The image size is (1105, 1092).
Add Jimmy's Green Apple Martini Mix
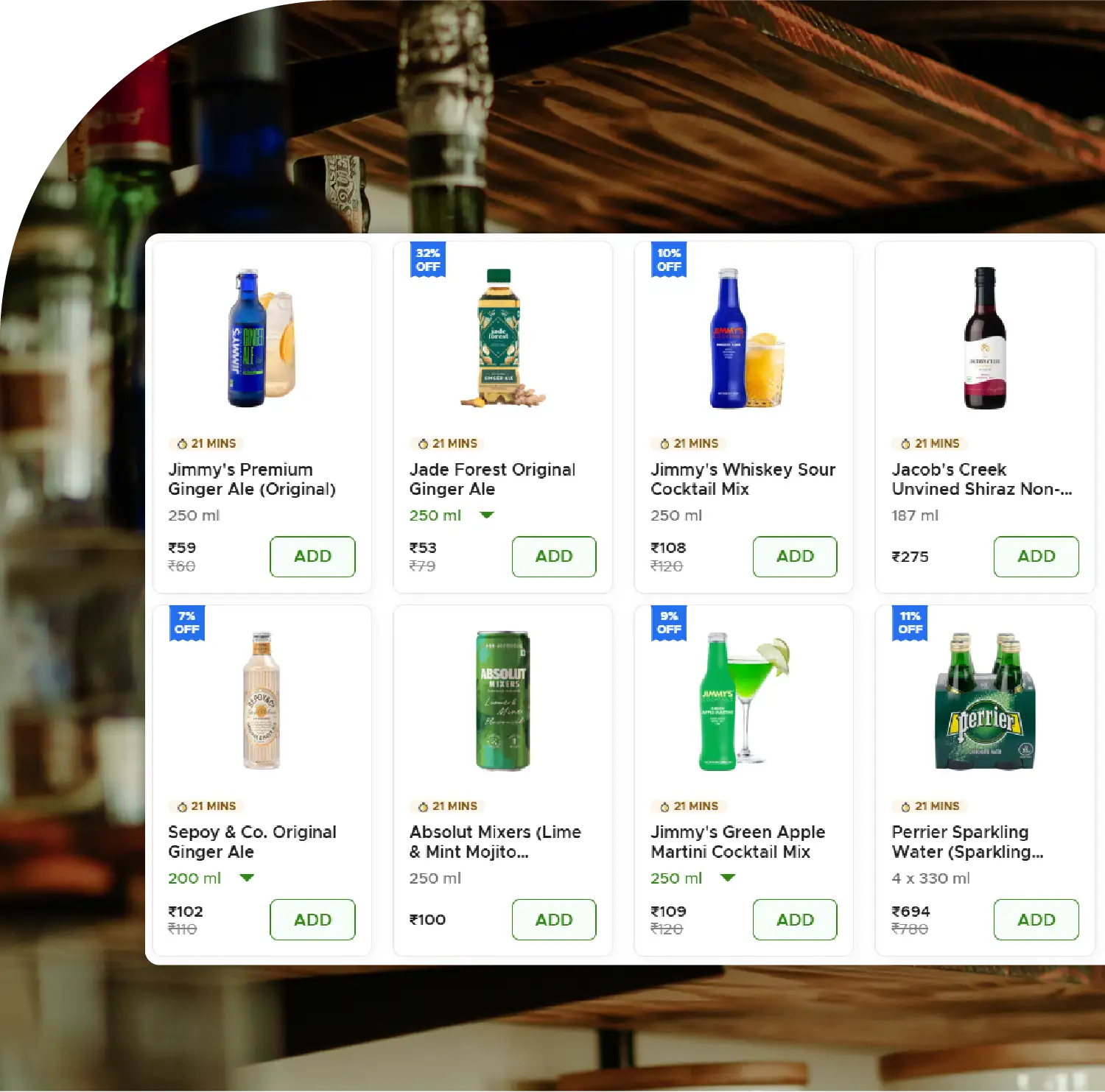pyautogui.click(x=795, y=920)
